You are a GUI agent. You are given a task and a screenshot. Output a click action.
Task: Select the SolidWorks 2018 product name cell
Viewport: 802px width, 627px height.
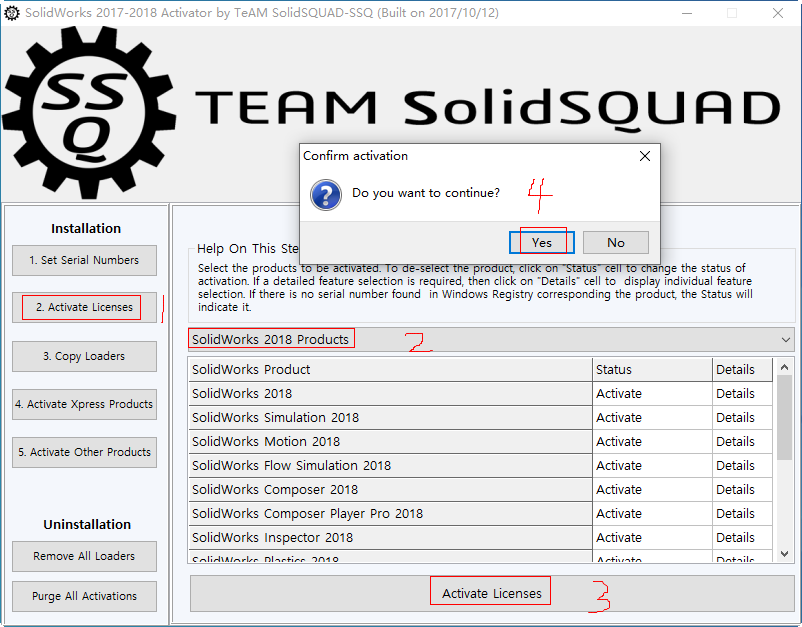390,394
